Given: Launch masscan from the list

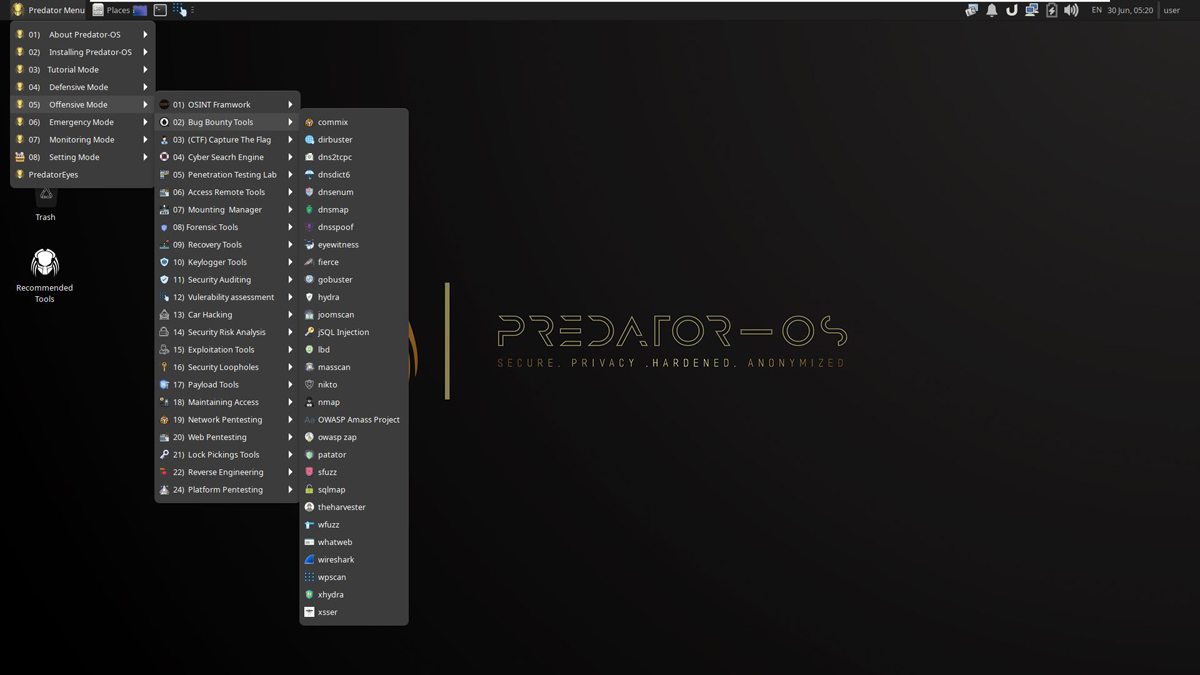Looking at the screenshot, I should 354,367.
